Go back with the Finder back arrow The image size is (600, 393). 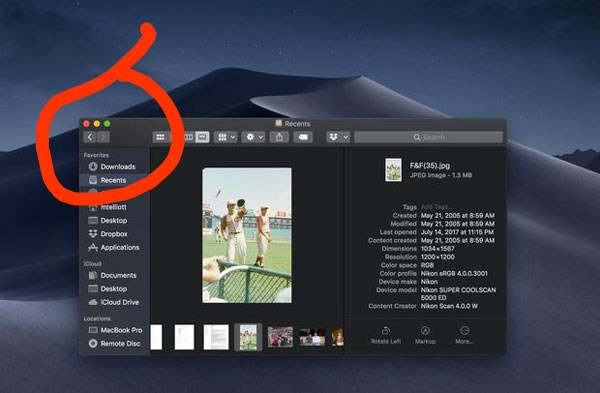(x=90, y=137)
